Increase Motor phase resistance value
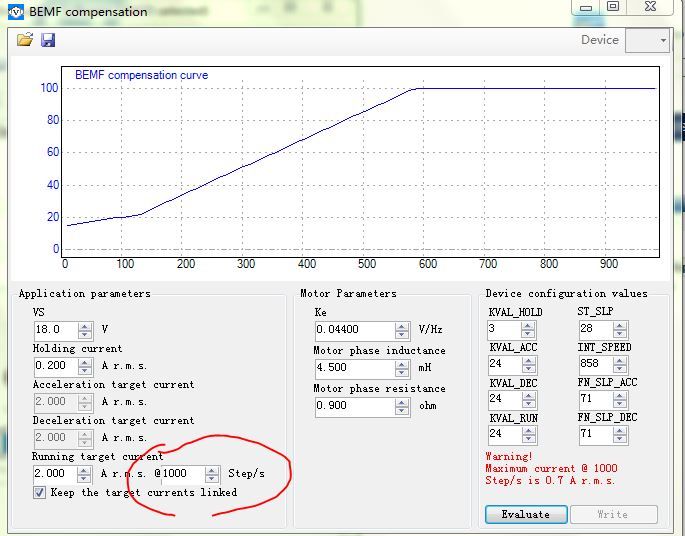 pyautogui.click(x=401, y=402)
